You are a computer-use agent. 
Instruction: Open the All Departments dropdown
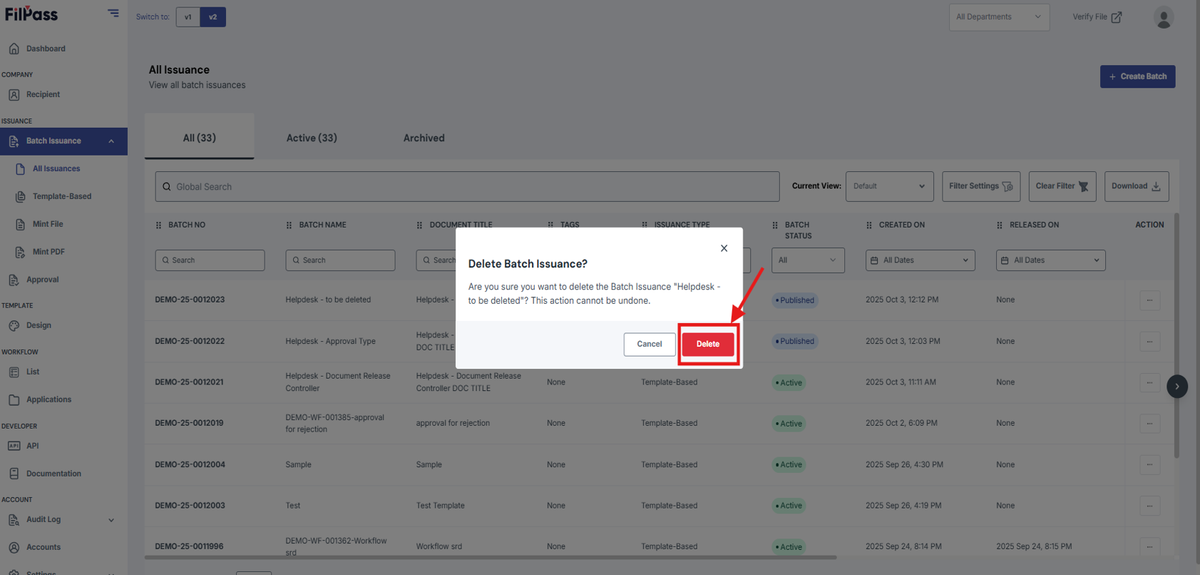click(999, 17)
